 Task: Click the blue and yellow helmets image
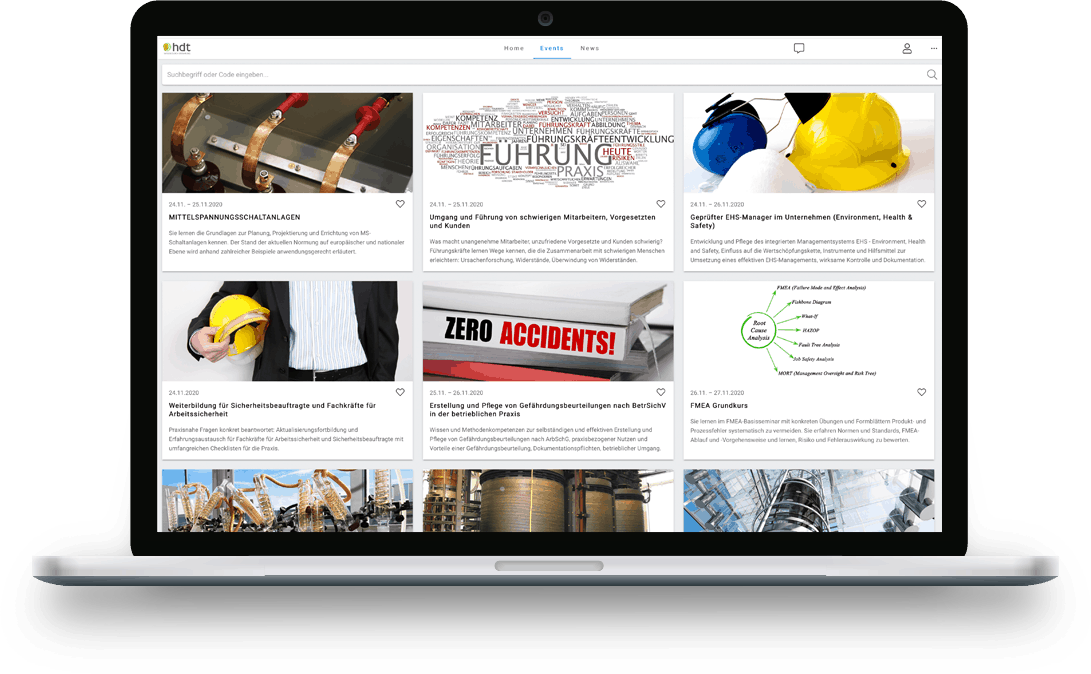click(x=809, y=143)
